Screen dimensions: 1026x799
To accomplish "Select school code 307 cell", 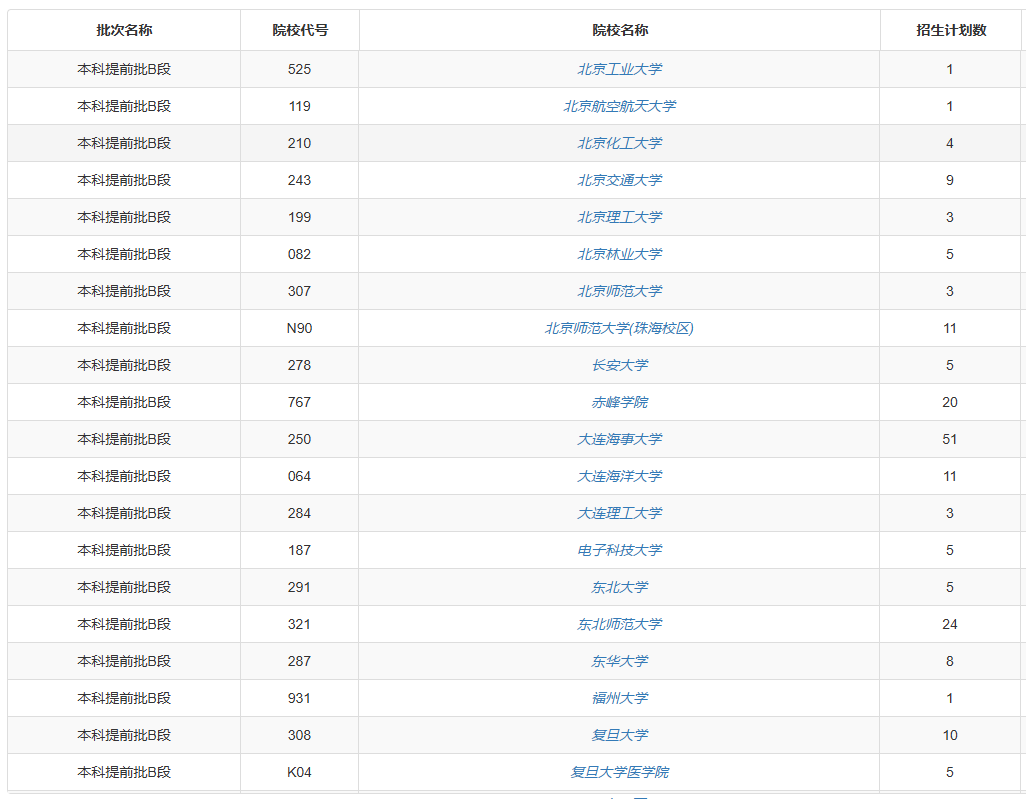I will click(x=300, y=291).
